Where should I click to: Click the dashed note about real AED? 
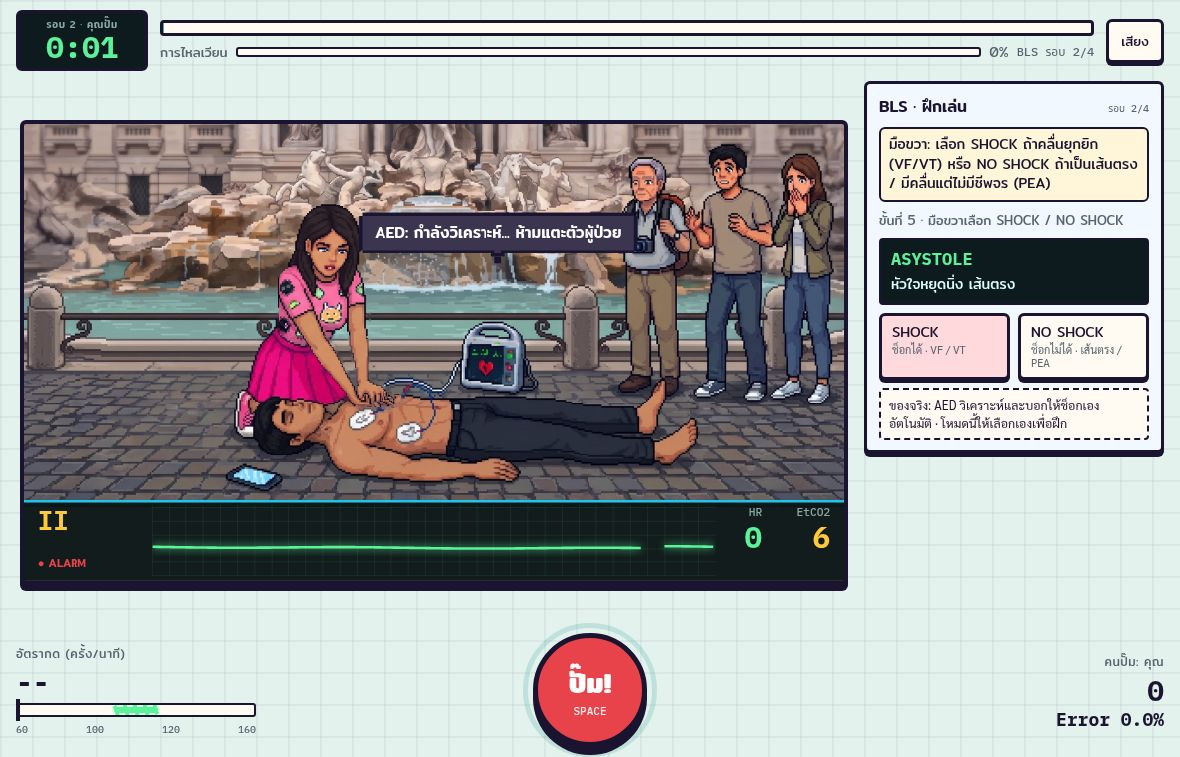pyautogui.click(x=1014, y=414)
